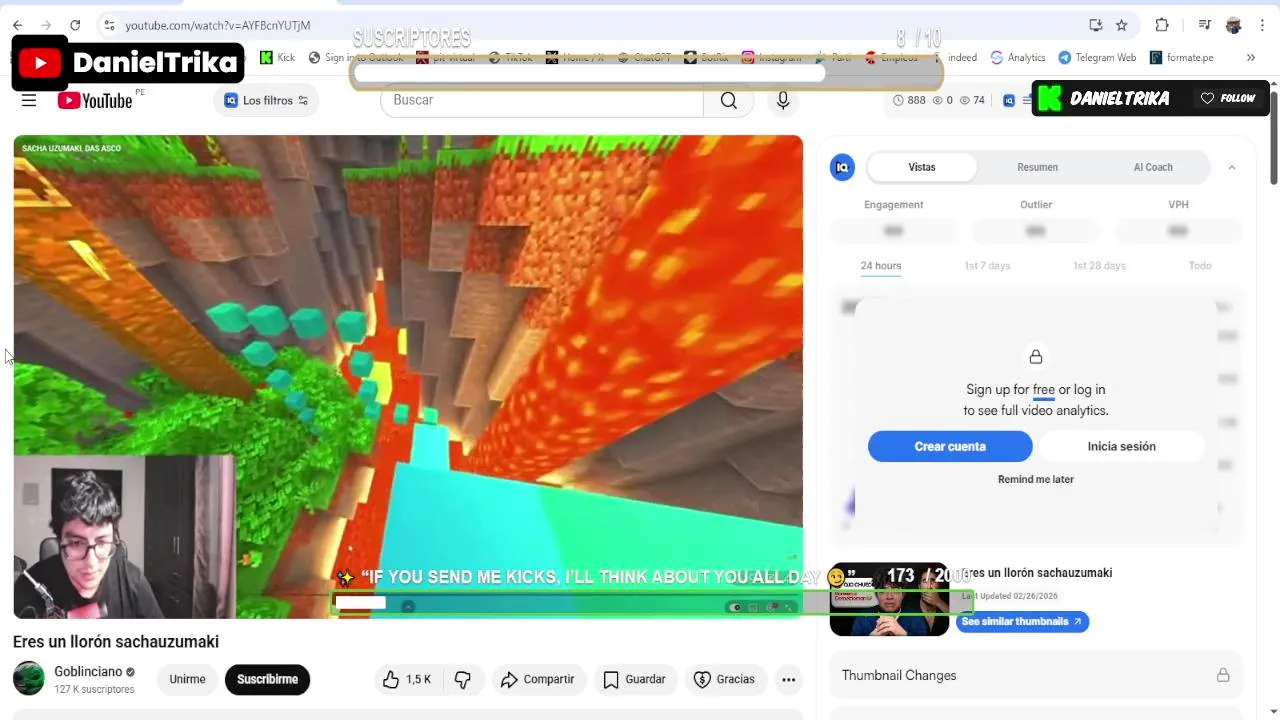Open the Goblinciano channel avatar
The image size is (1280, 720).
click(x=29, y=679)
